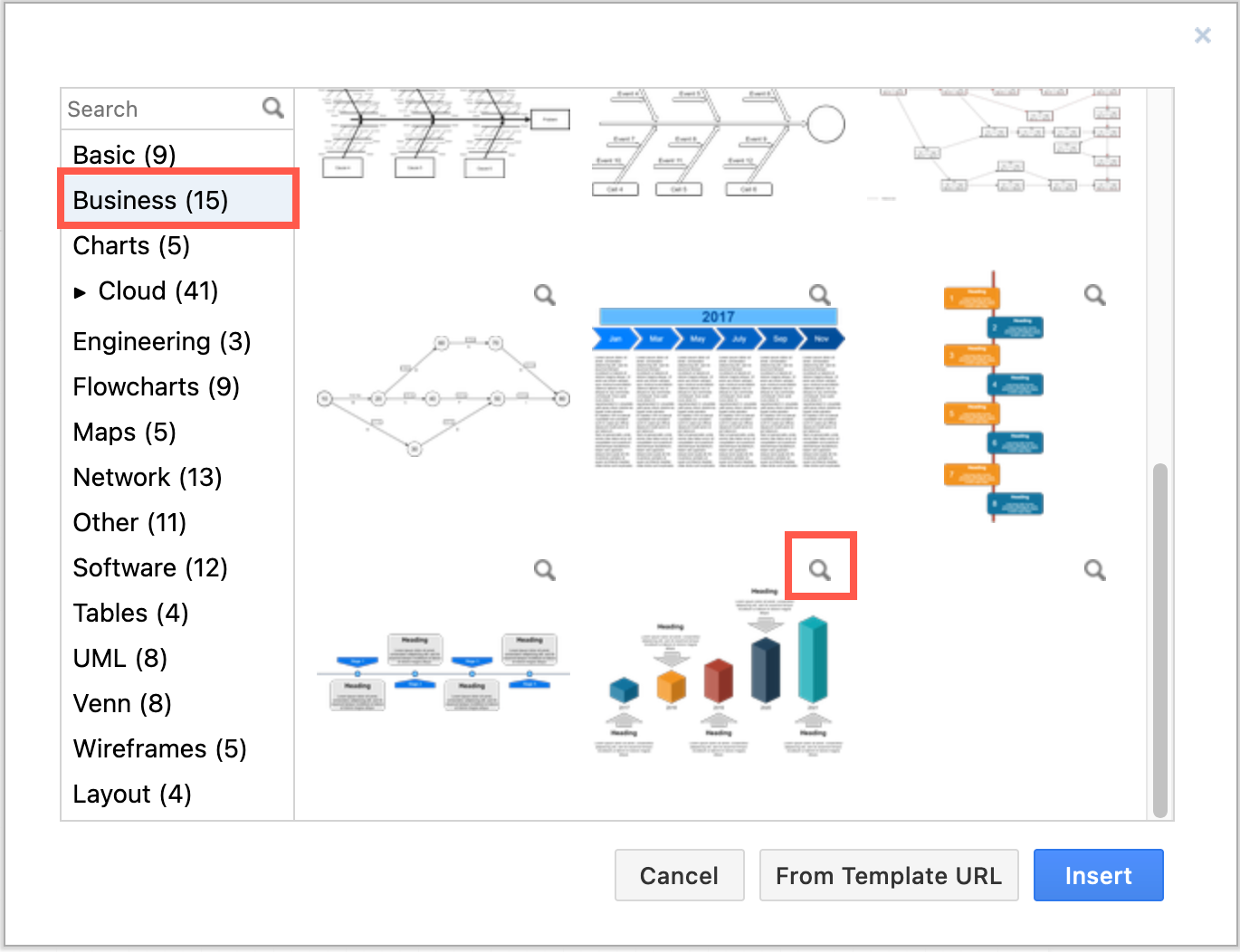Open preview for the bottom-right empty template slot

tap(1093, 569)
